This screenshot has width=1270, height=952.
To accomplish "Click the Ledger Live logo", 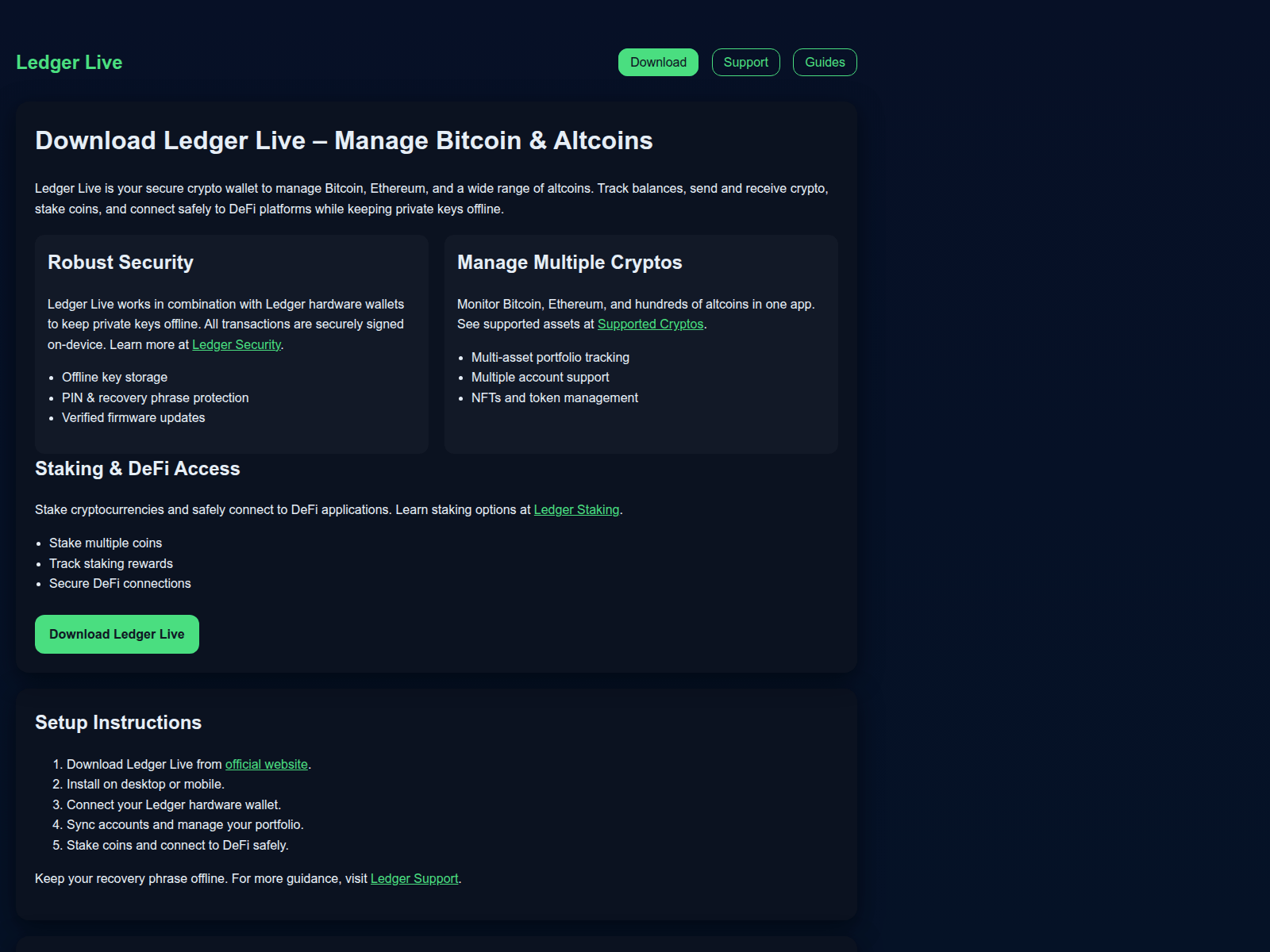I will [x=69, y=63].
